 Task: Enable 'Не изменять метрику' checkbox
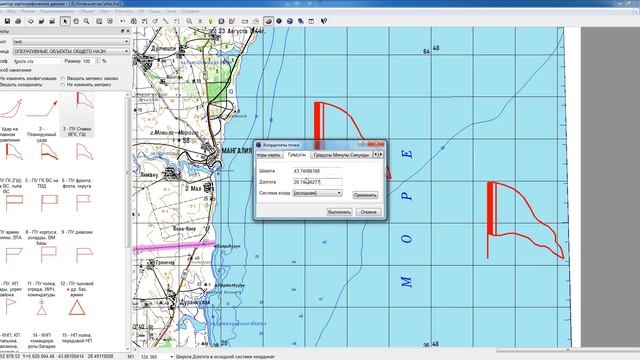[63, 85]
